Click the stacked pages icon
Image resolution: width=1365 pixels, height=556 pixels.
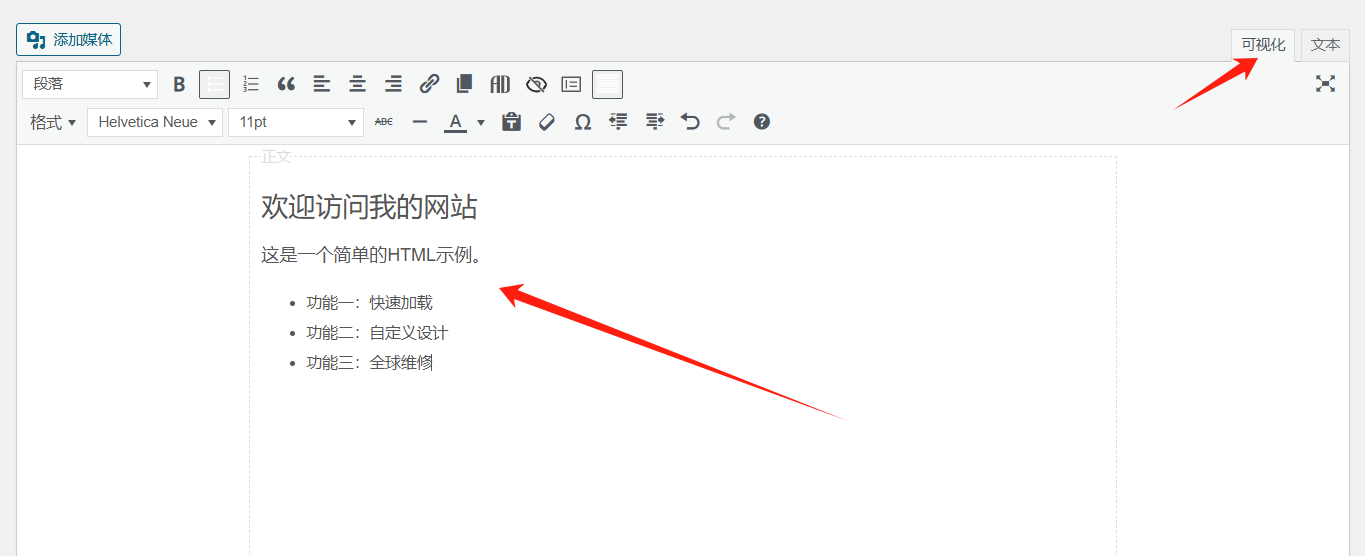[464, 84]
